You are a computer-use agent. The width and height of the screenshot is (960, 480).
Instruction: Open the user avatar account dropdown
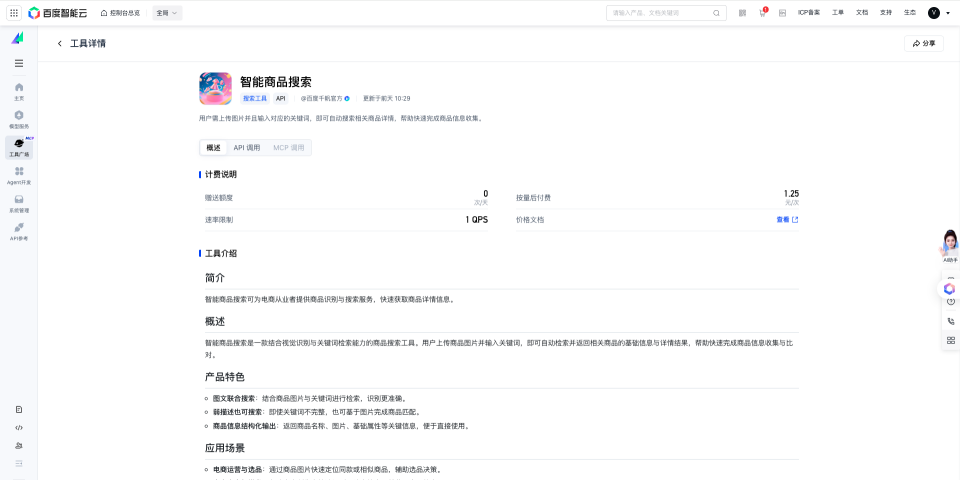938,13
